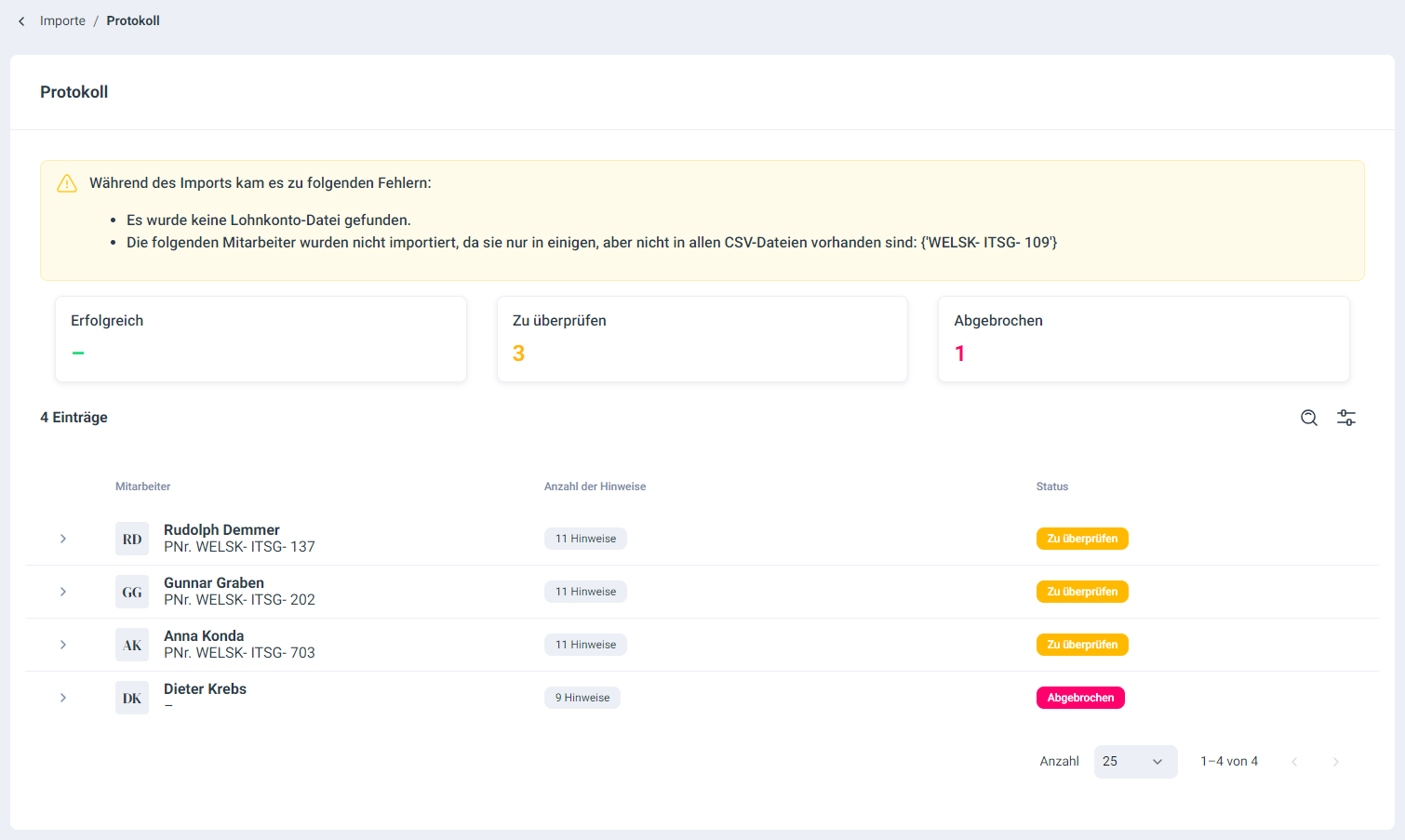Viewport: 1405px width, 840px height.
Task: Click the AK avatar for Anna Konda
Action: coord(132,645)
